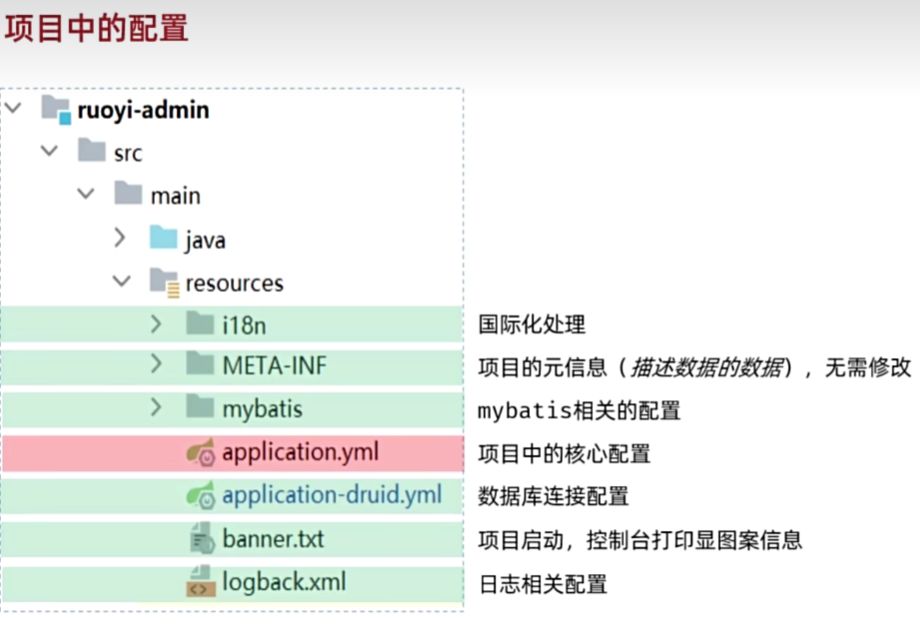Click the 项目中的核心配置 description
920x625 pixels.
564,454
